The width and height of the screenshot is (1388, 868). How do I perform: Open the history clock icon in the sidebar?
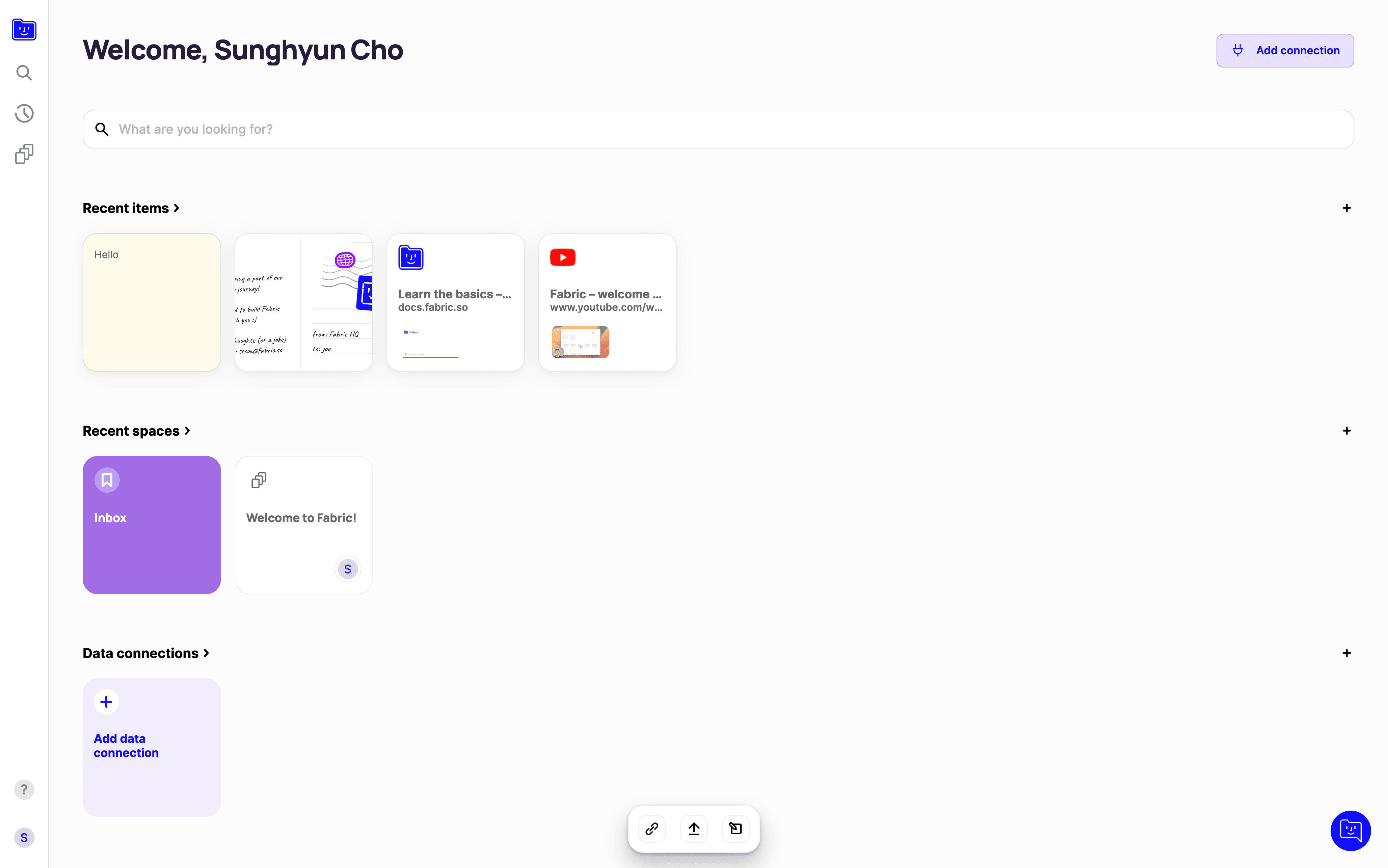click(24, 114)
